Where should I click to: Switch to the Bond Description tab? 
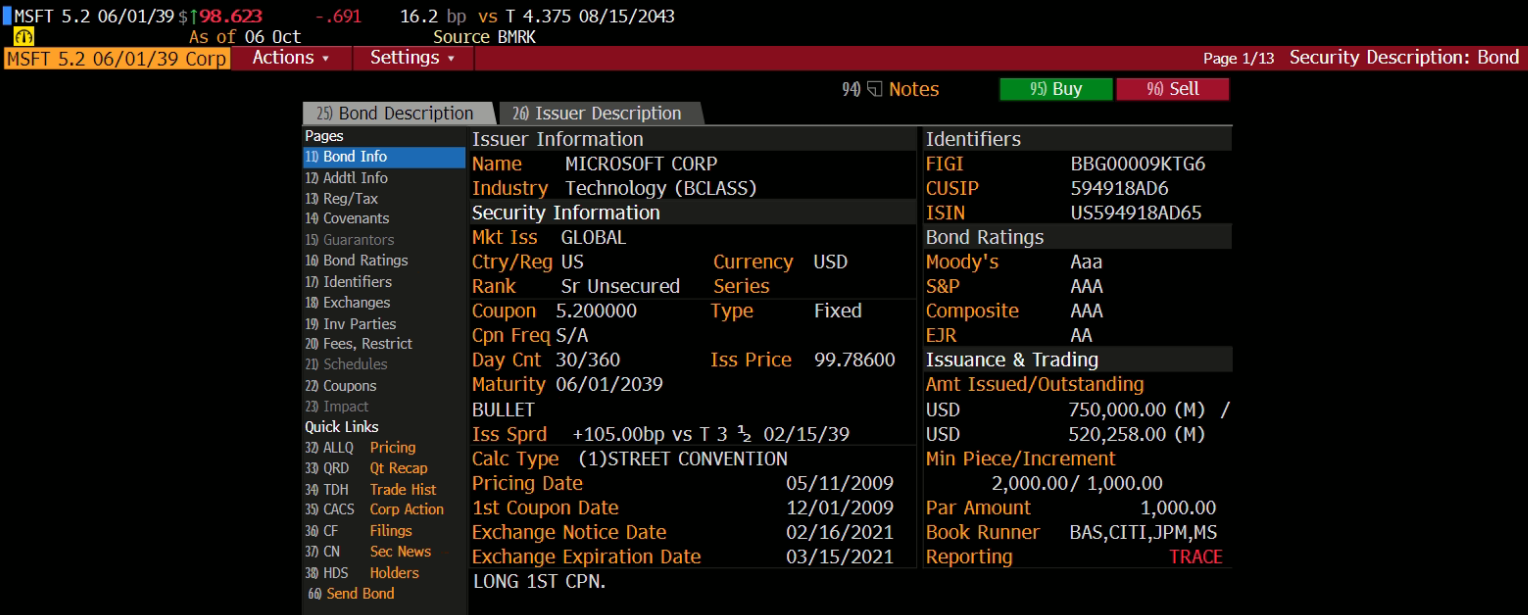tap(396, 113)
